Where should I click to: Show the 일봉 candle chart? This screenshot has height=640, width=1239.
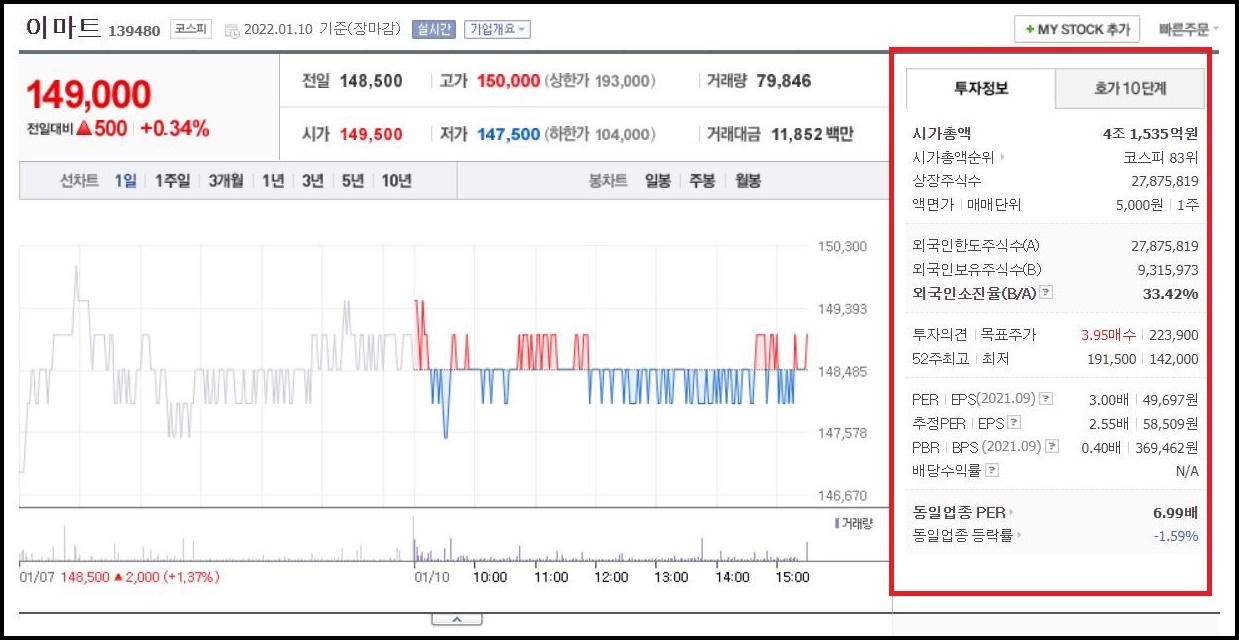658,181
